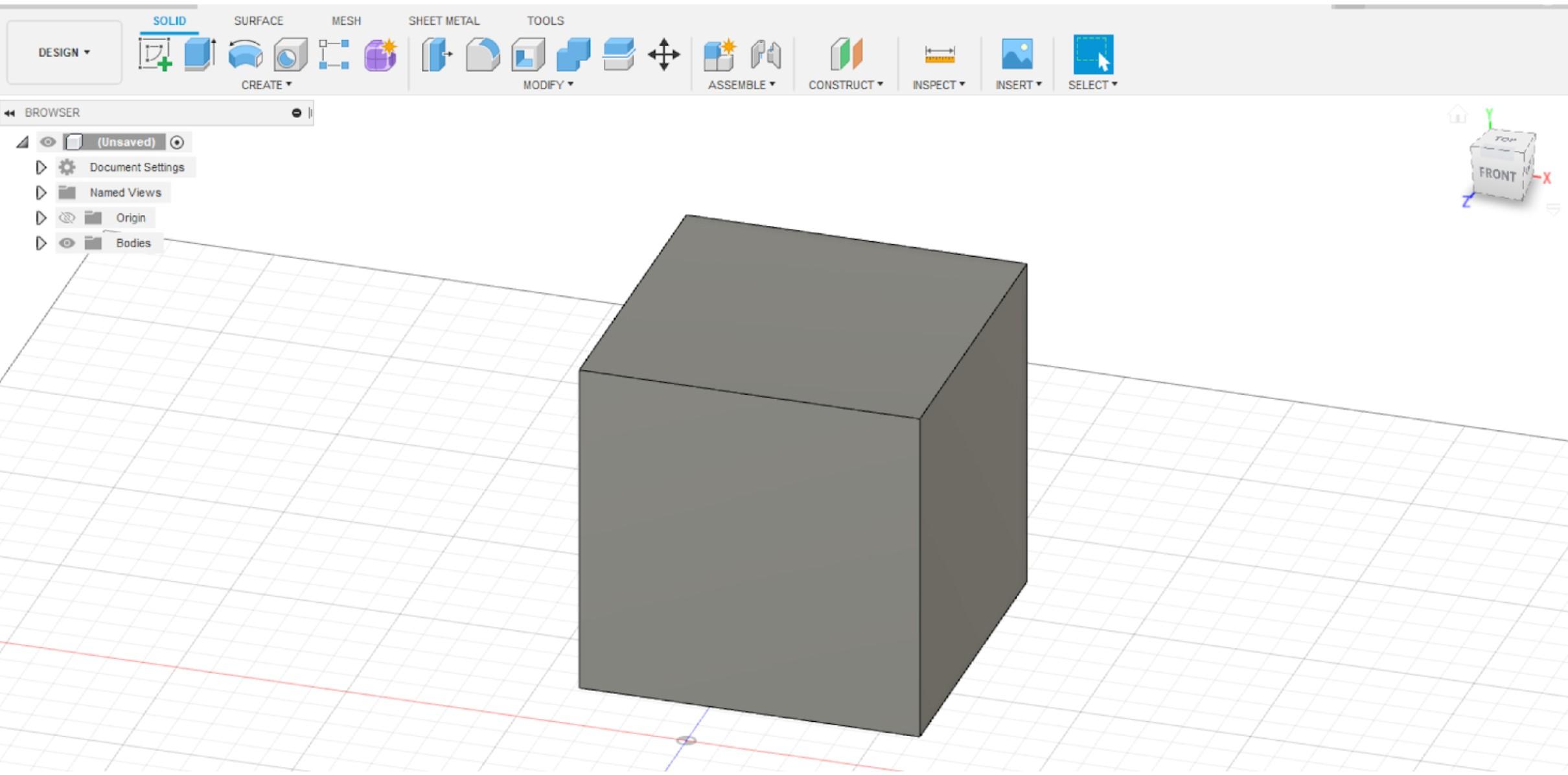Open the SELECT dropdown menu
The height and width of the screenshot is (775, 1568).
point(1092,85)
